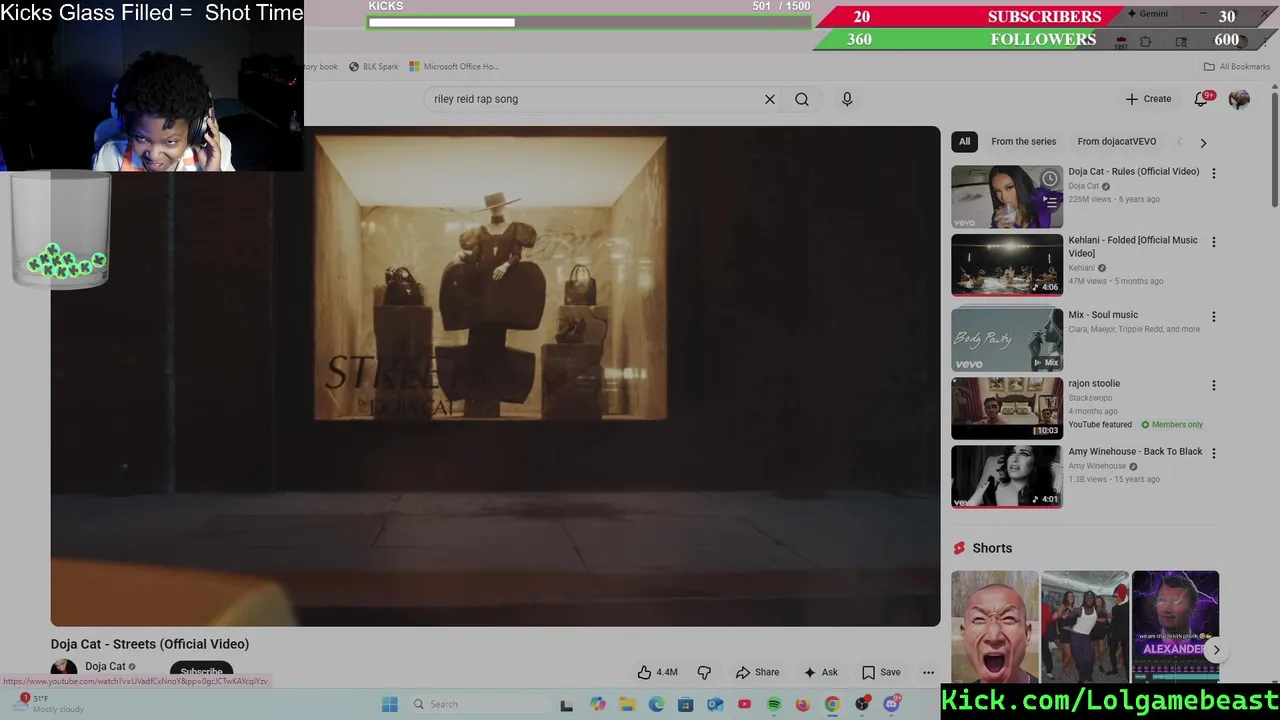The width and height of the screenshot is (1280, 720).
Task: Open Amy Winehouse Back To Black thumbnail
Action: pyautogui.click(x=1007, y=476)
